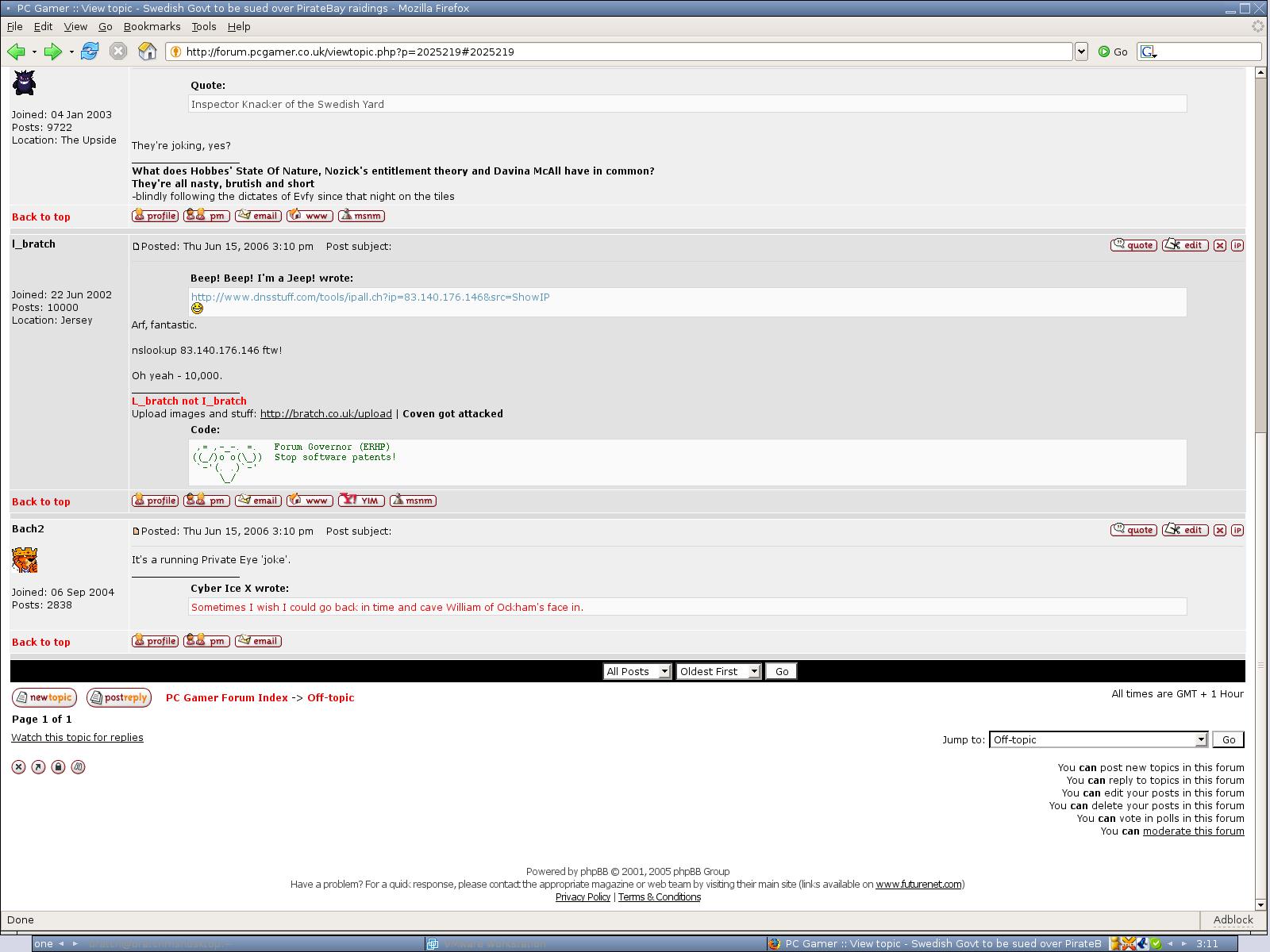Click Go next to the sort dropdowns
Screen dimensions: 1270x952
tap(781, 671)
